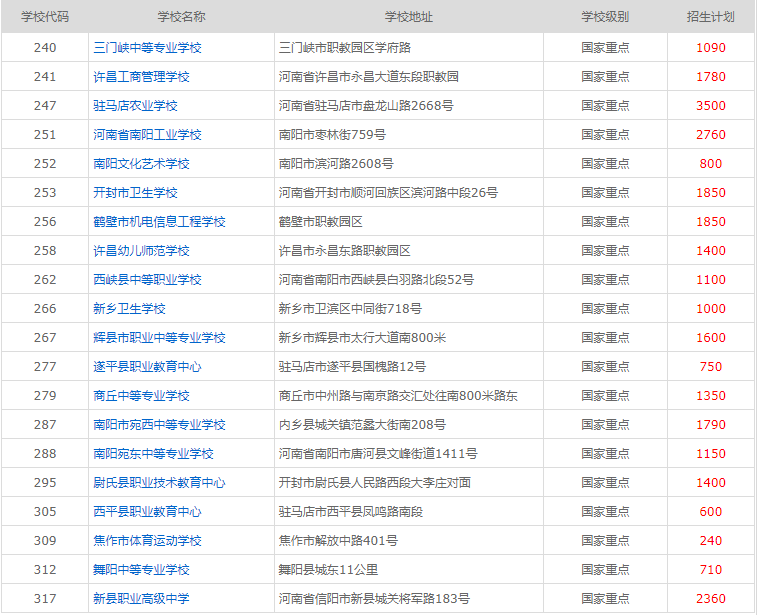Select the 河南省南阳工业学校 link
Viewport: 758px width, 615px height.
pyautogui.click(x=147, y=134)
